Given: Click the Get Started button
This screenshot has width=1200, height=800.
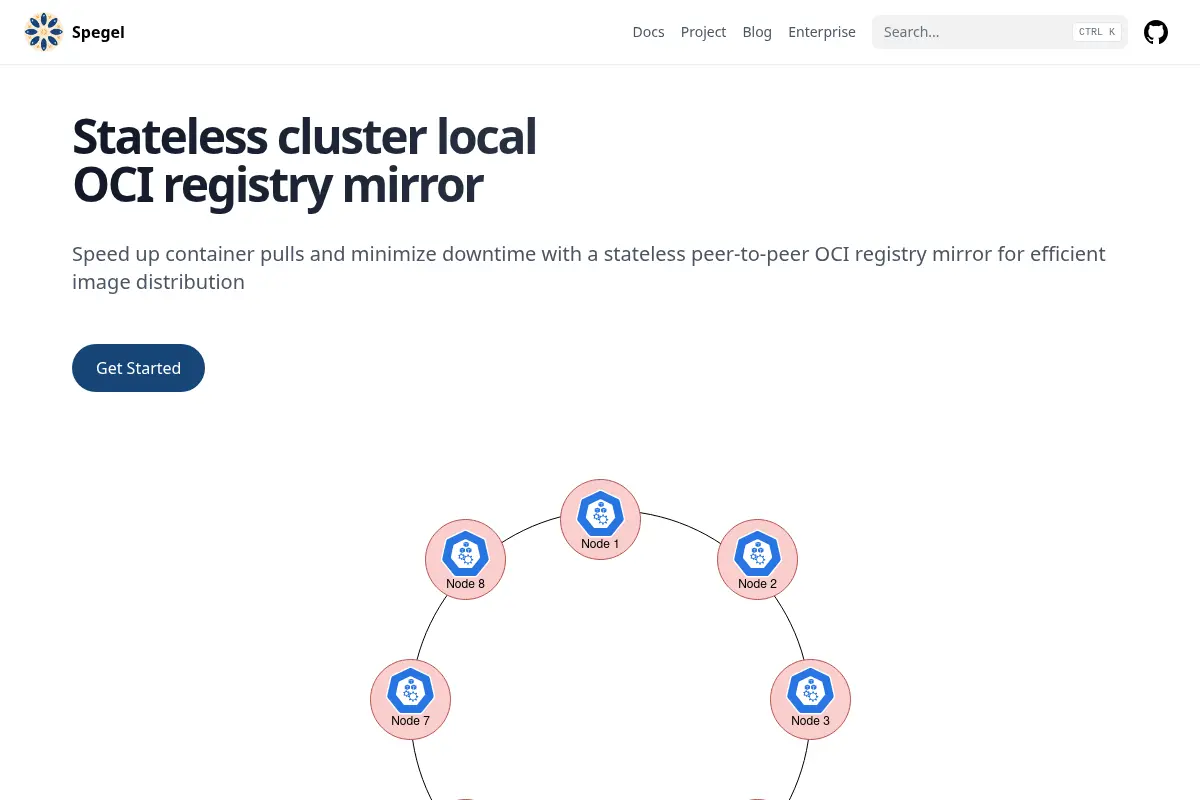Looking at the screenshot, I should pos(138,368).
